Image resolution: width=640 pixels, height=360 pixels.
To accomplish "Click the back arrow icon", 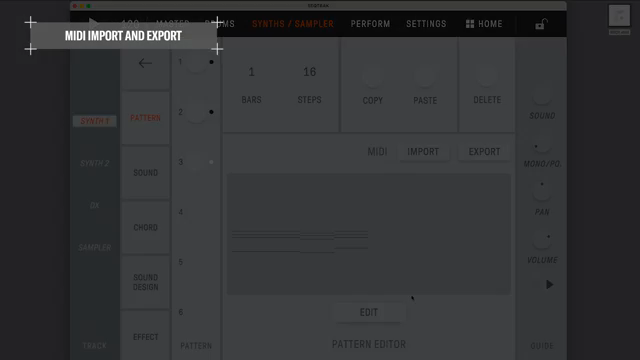I will tap(145, 63).
